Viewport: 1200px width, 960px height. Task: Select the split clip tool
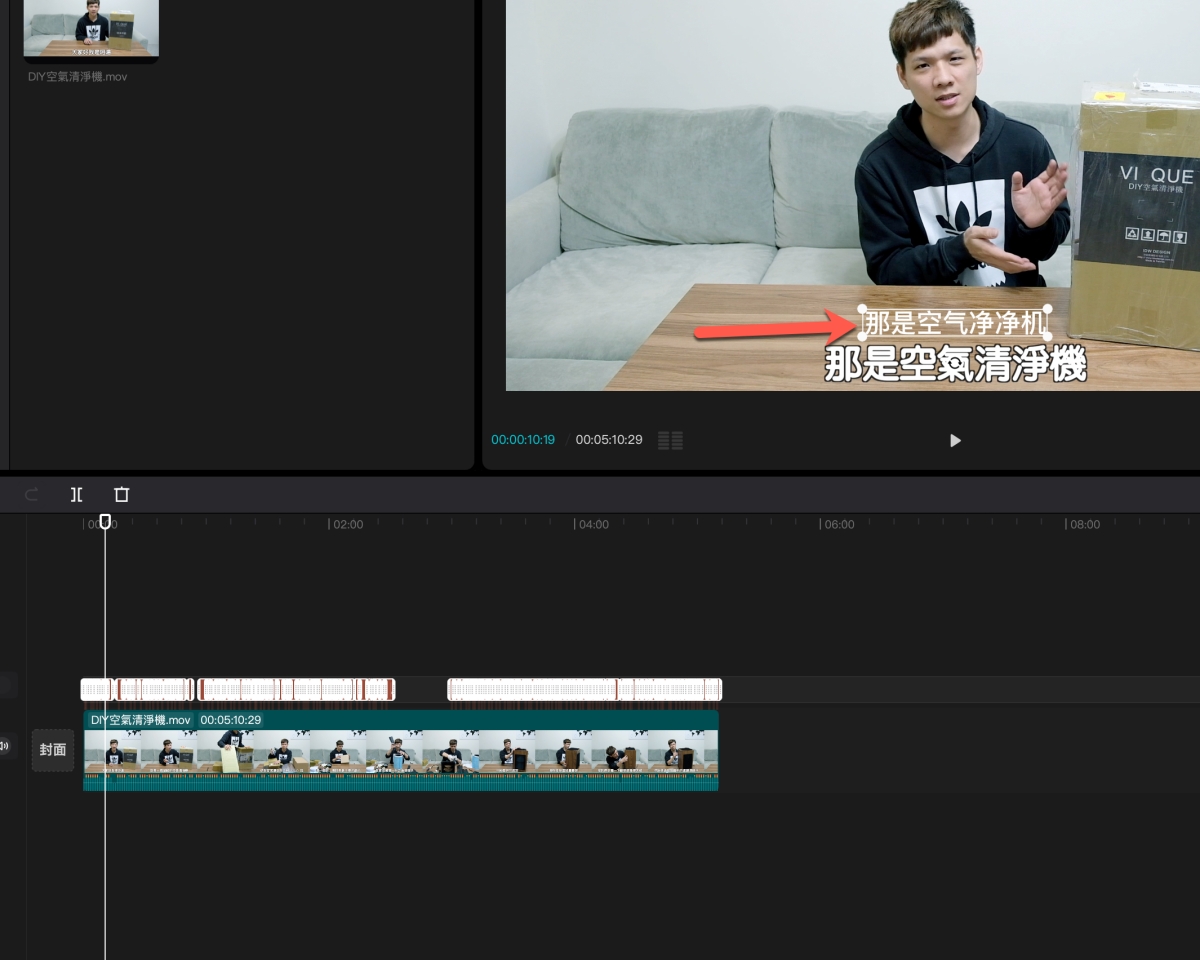click(77, 494)
